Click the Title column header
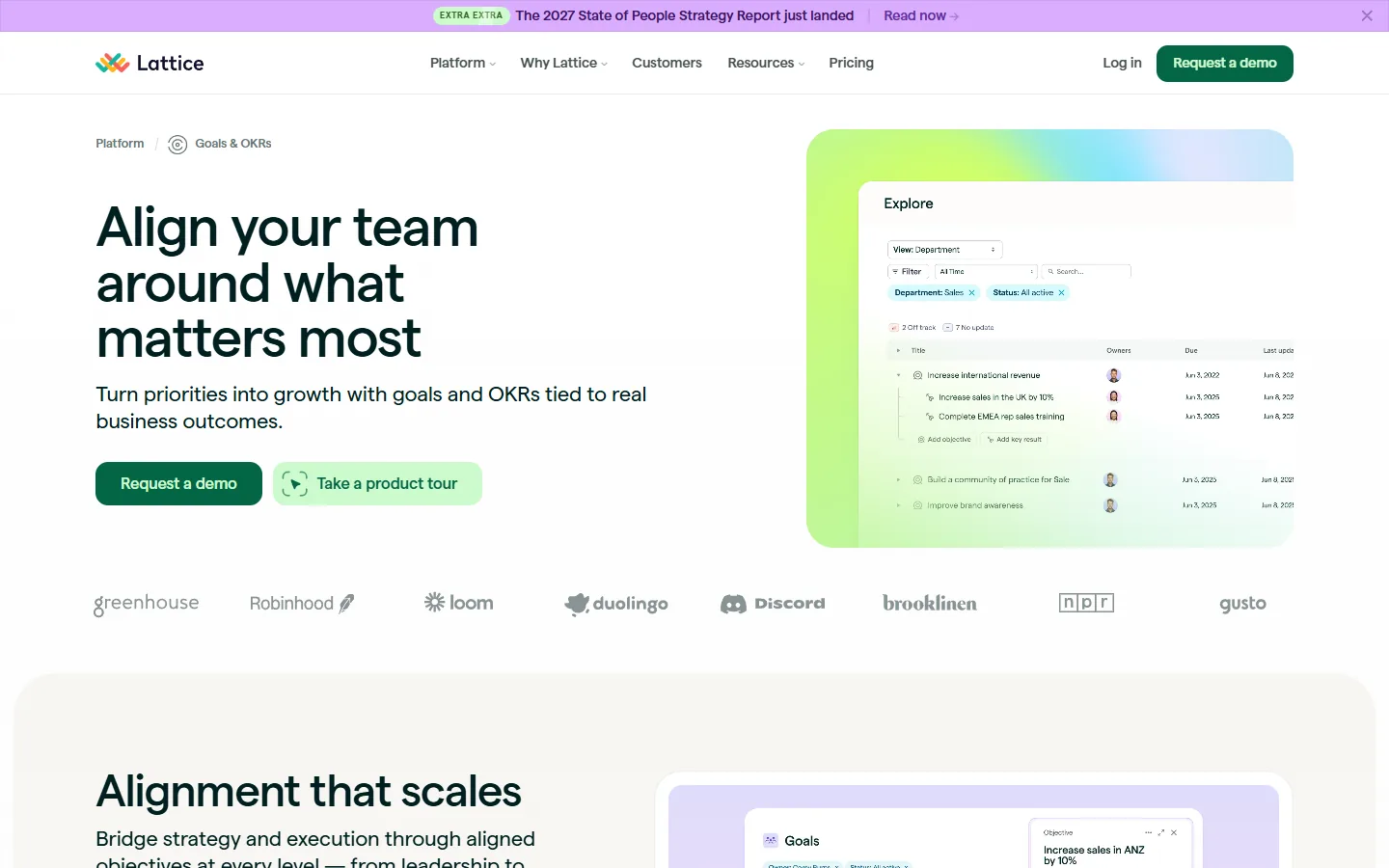This screenshot has height=868, width=1389. 918,351
